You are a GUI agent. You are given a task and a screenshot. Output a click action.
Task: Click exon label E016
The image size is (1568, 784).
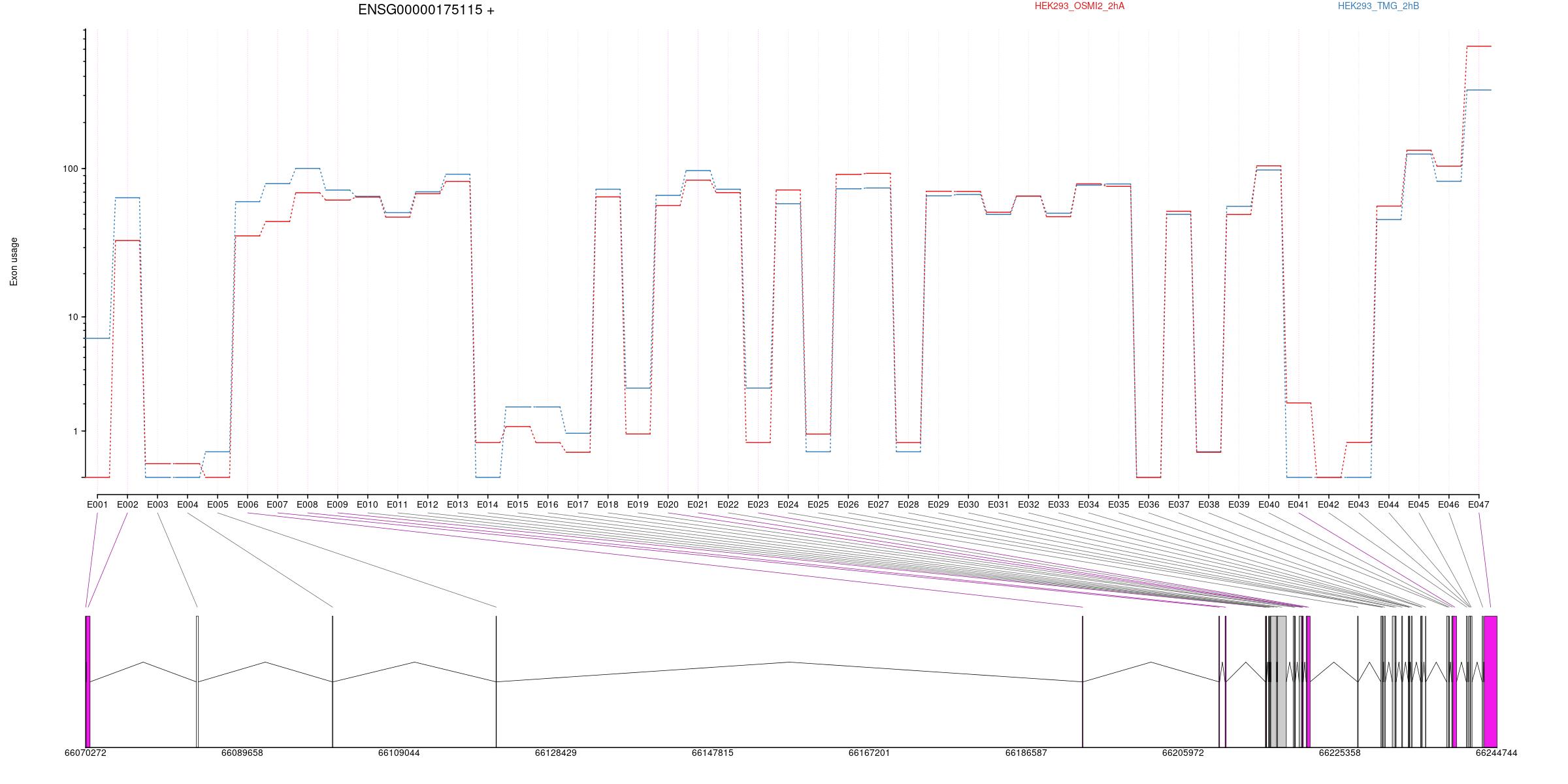pyautogui.click(x=548, y=504)
